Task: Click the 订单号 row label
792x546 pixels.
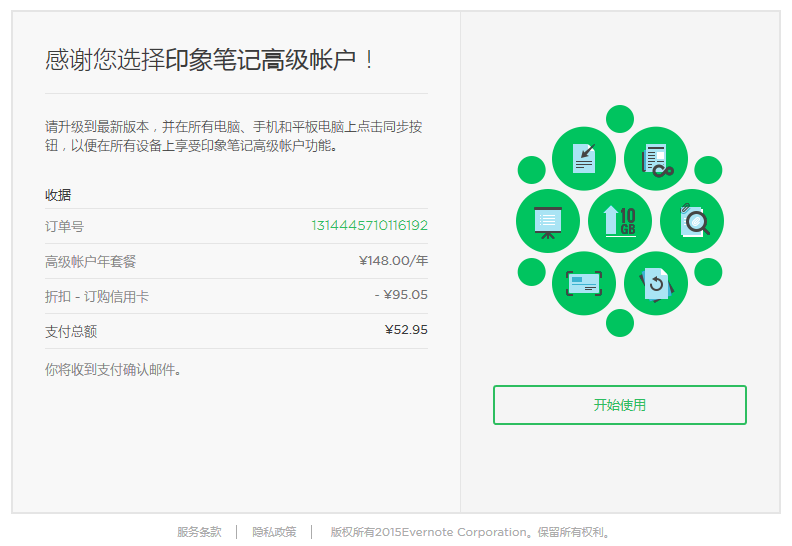Action: (64, 226)
